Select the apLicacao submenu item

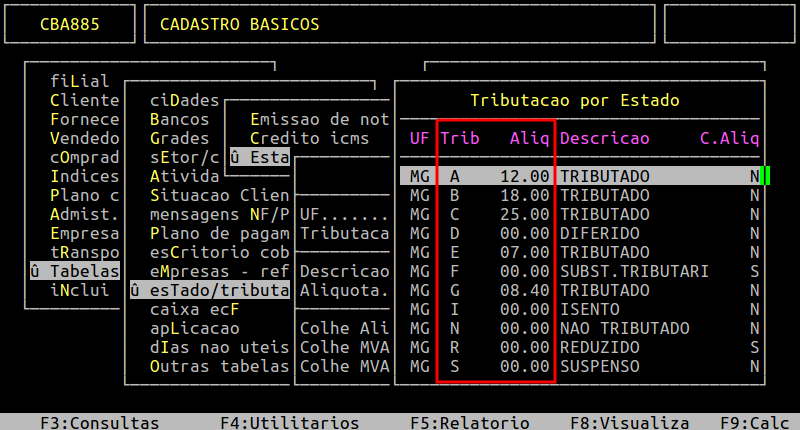194,328
